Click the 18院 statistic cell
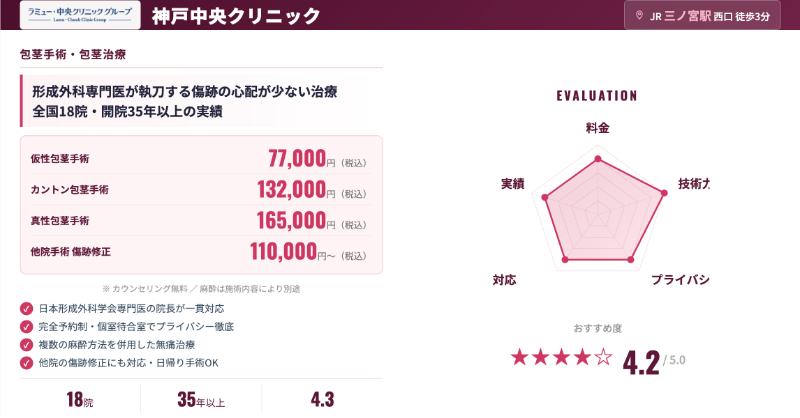Viewport: 800px width, 418px height. 80,399
